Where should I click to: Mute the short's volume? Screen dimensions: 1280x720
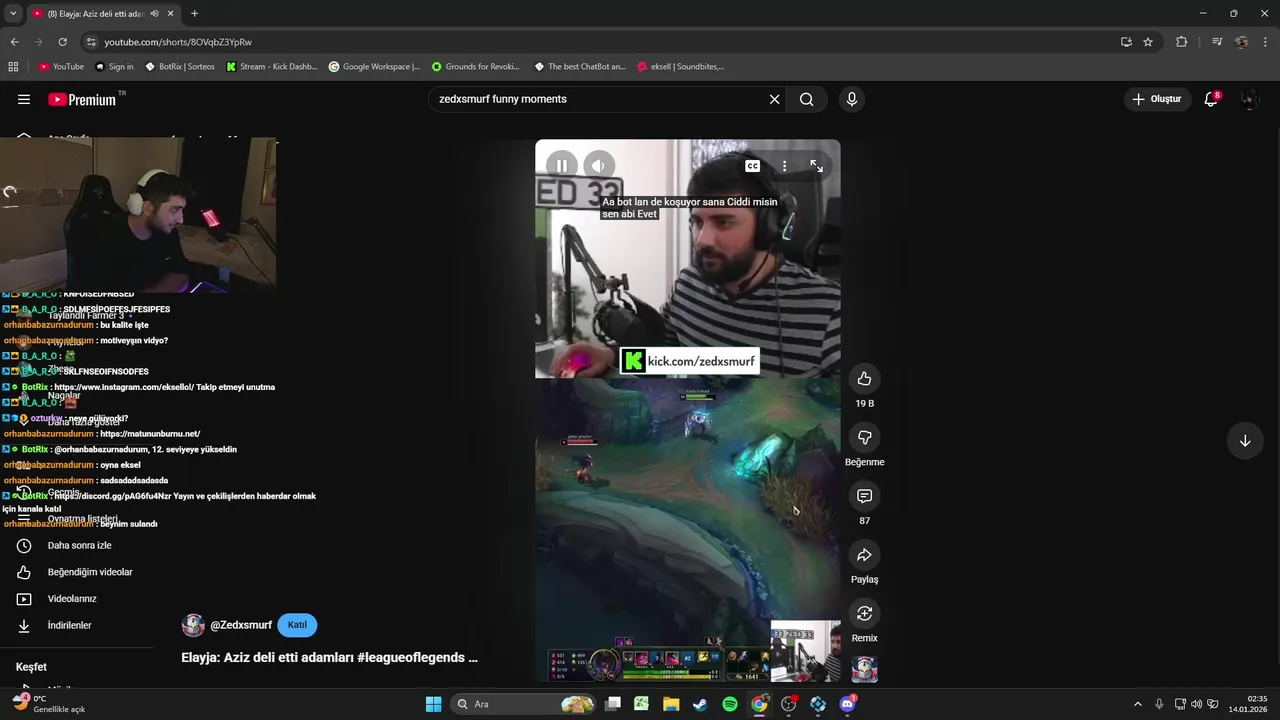(598, 166)
